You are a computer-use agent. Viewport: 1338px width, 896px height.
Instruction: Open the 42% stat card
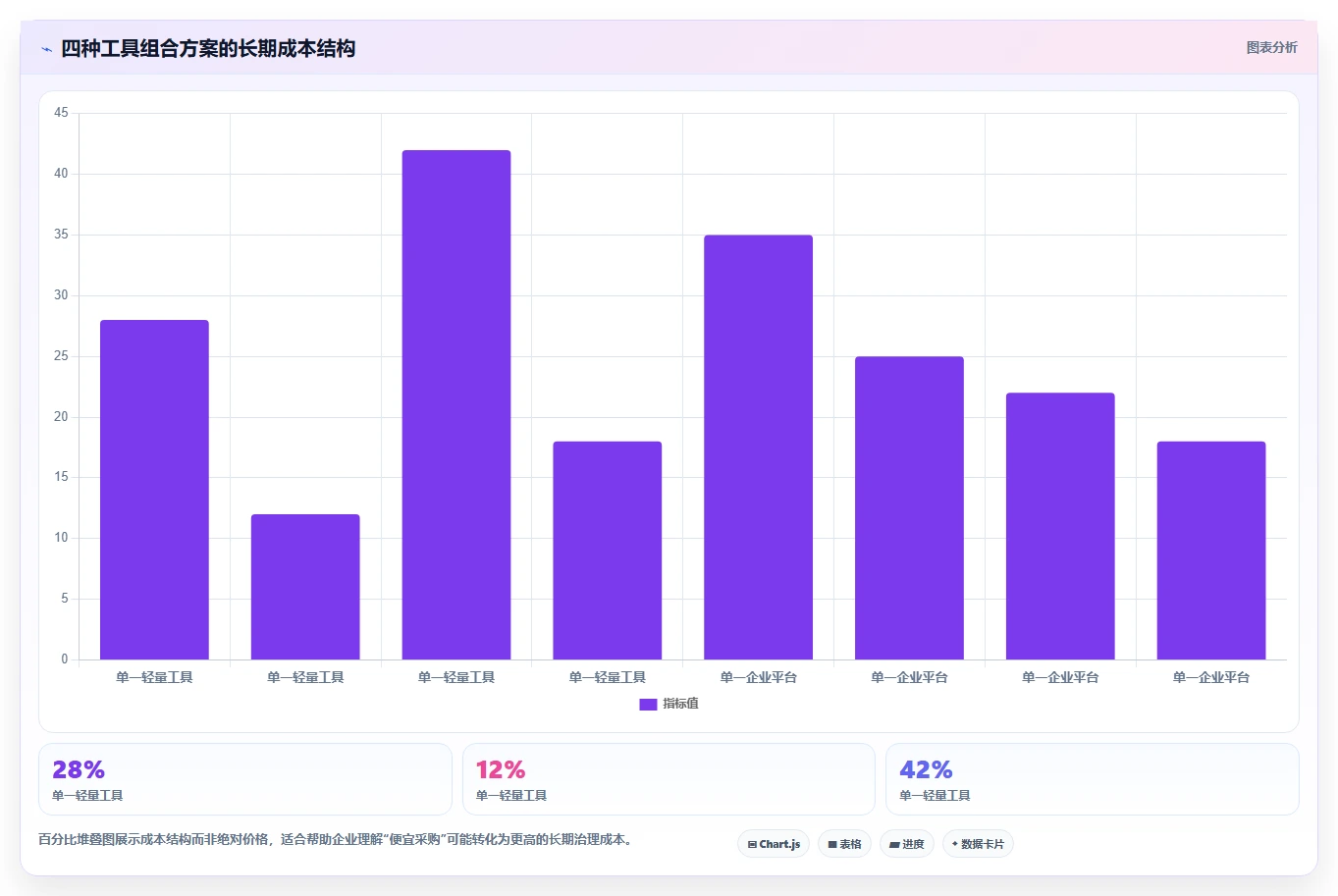[x=1093, y=779]
